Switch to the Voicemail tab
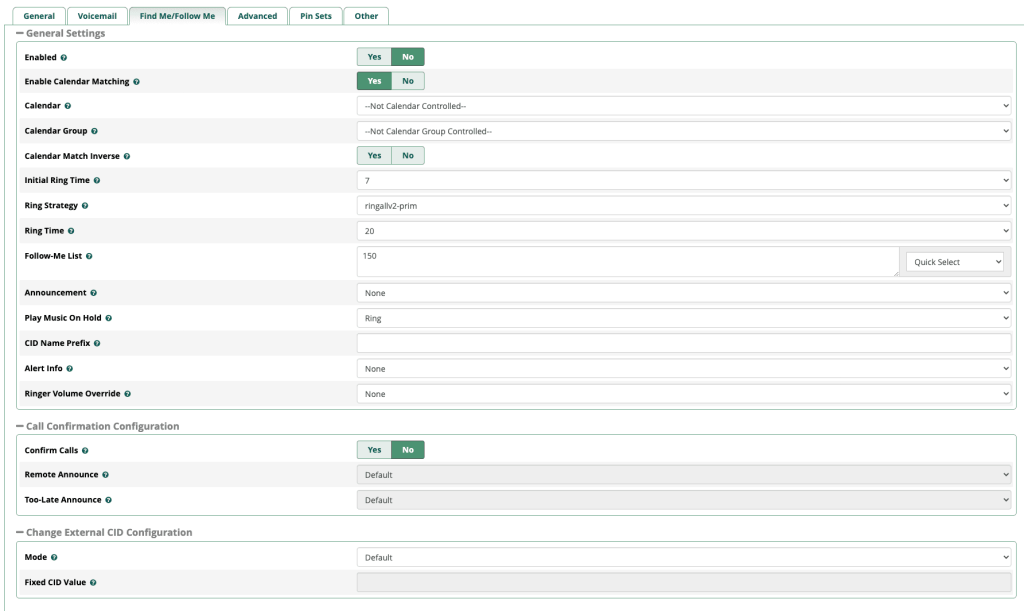Image resolution: width=1024 pixels, height=611 pixels. coord(97,16)
